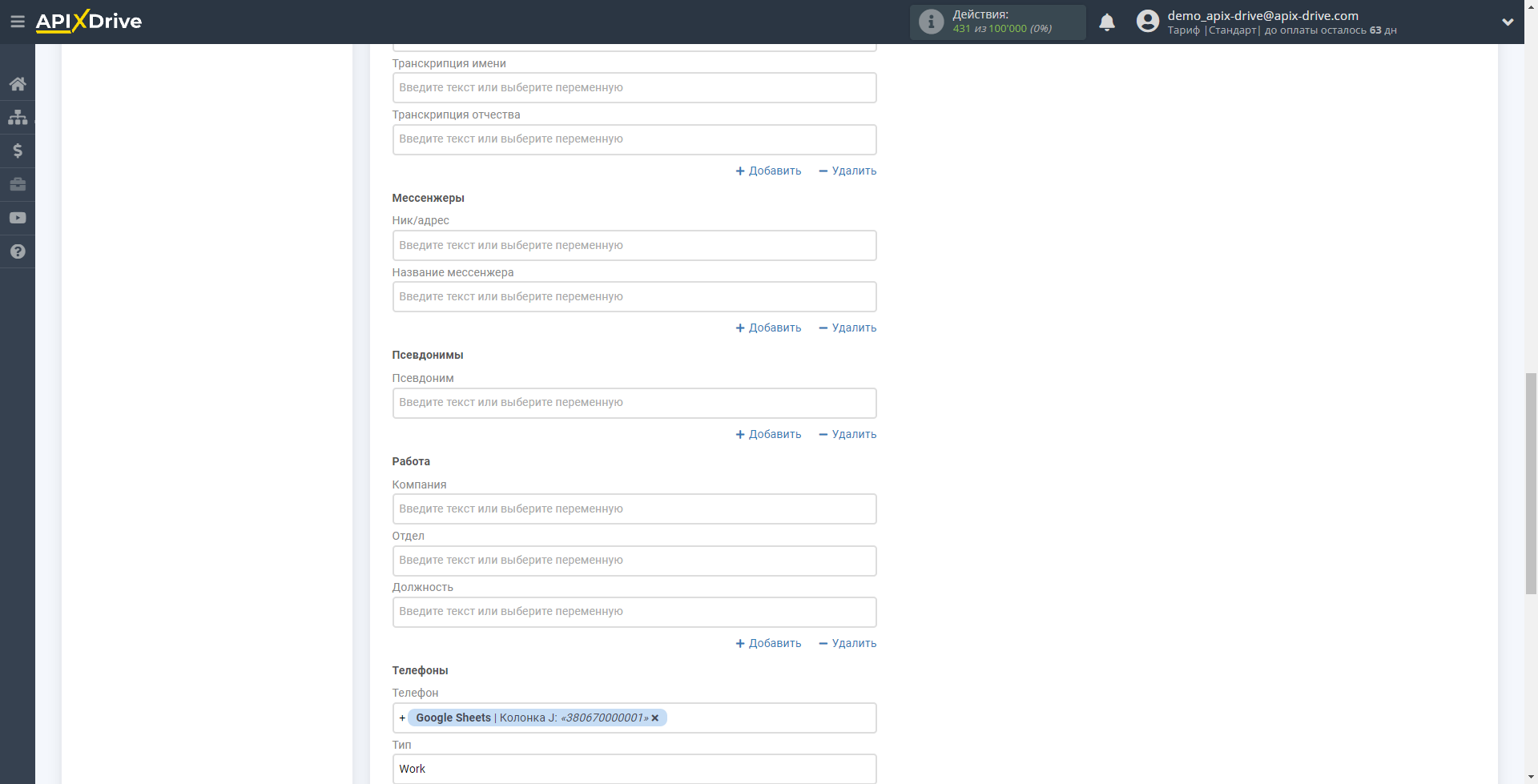Focus the Отдел input field
The width and height of the screenshot is (1538, 784).
(634, 561)
